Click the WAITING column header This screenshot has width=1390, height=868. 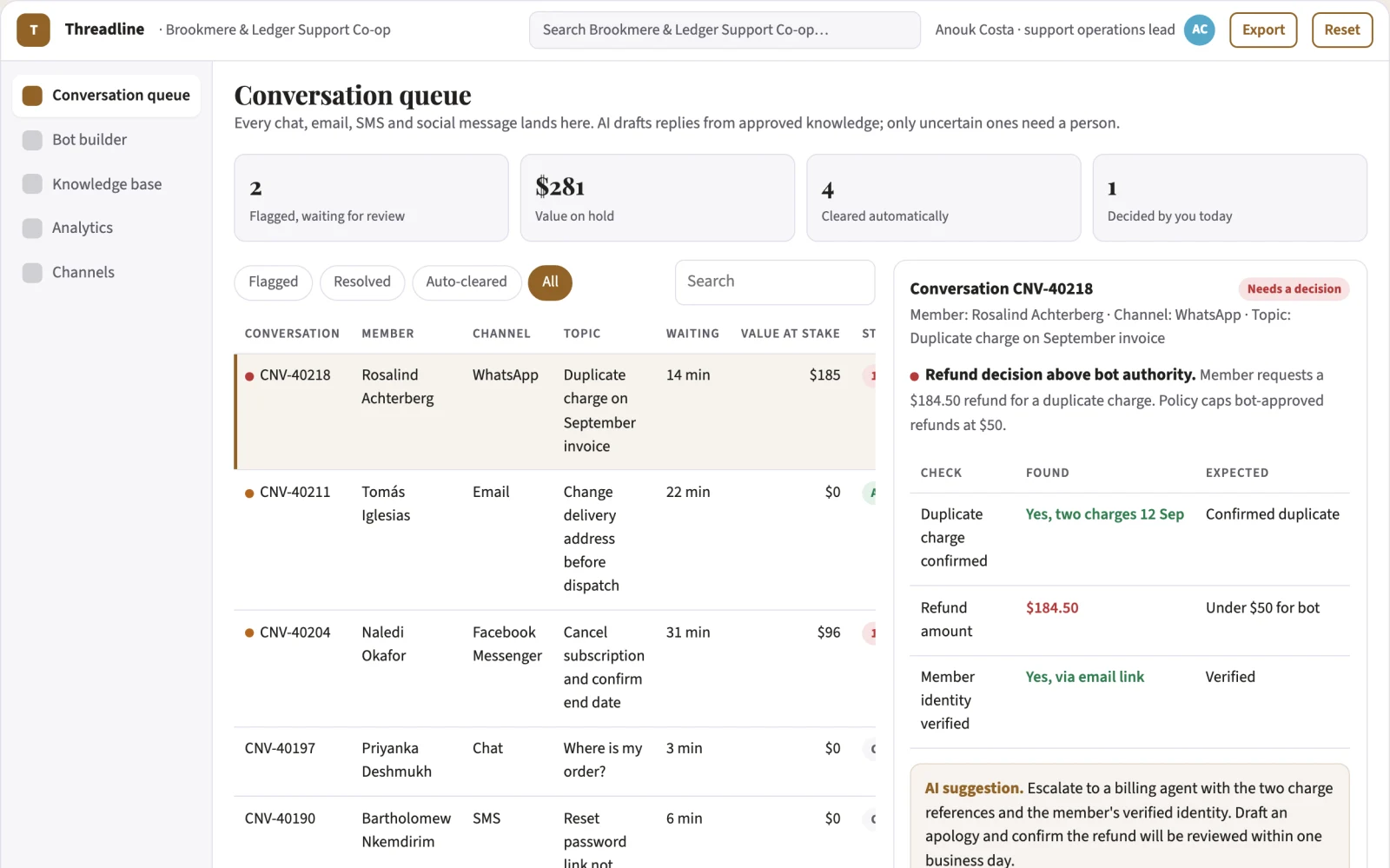692,334
